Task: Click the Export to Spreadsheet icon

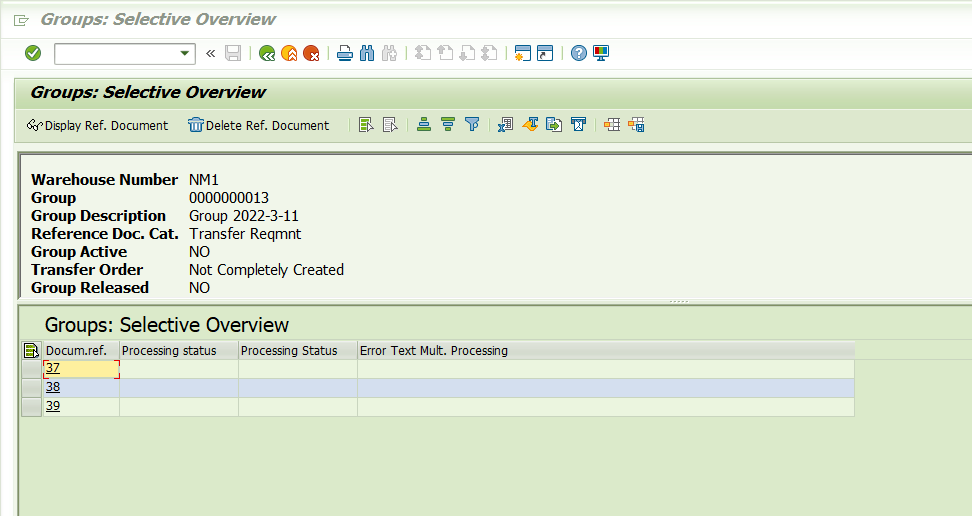Action: (505, 125)
